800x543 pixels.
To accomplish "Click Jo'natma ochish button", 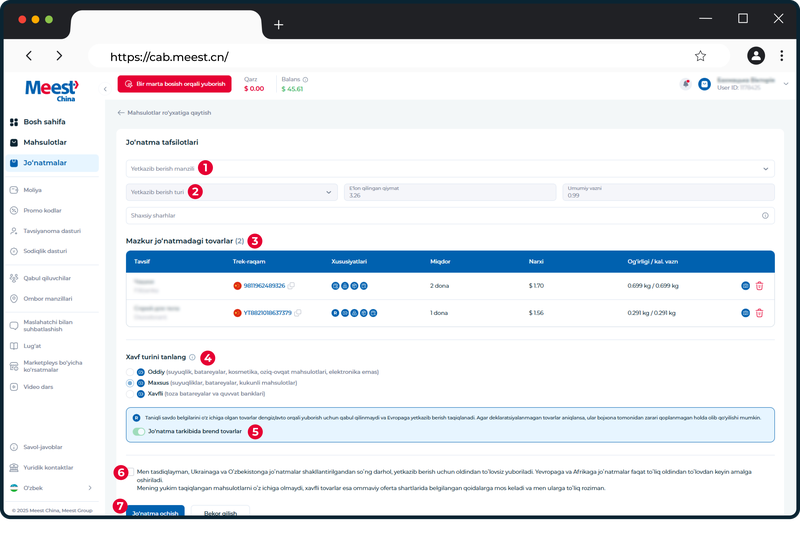I will (155, 512).
